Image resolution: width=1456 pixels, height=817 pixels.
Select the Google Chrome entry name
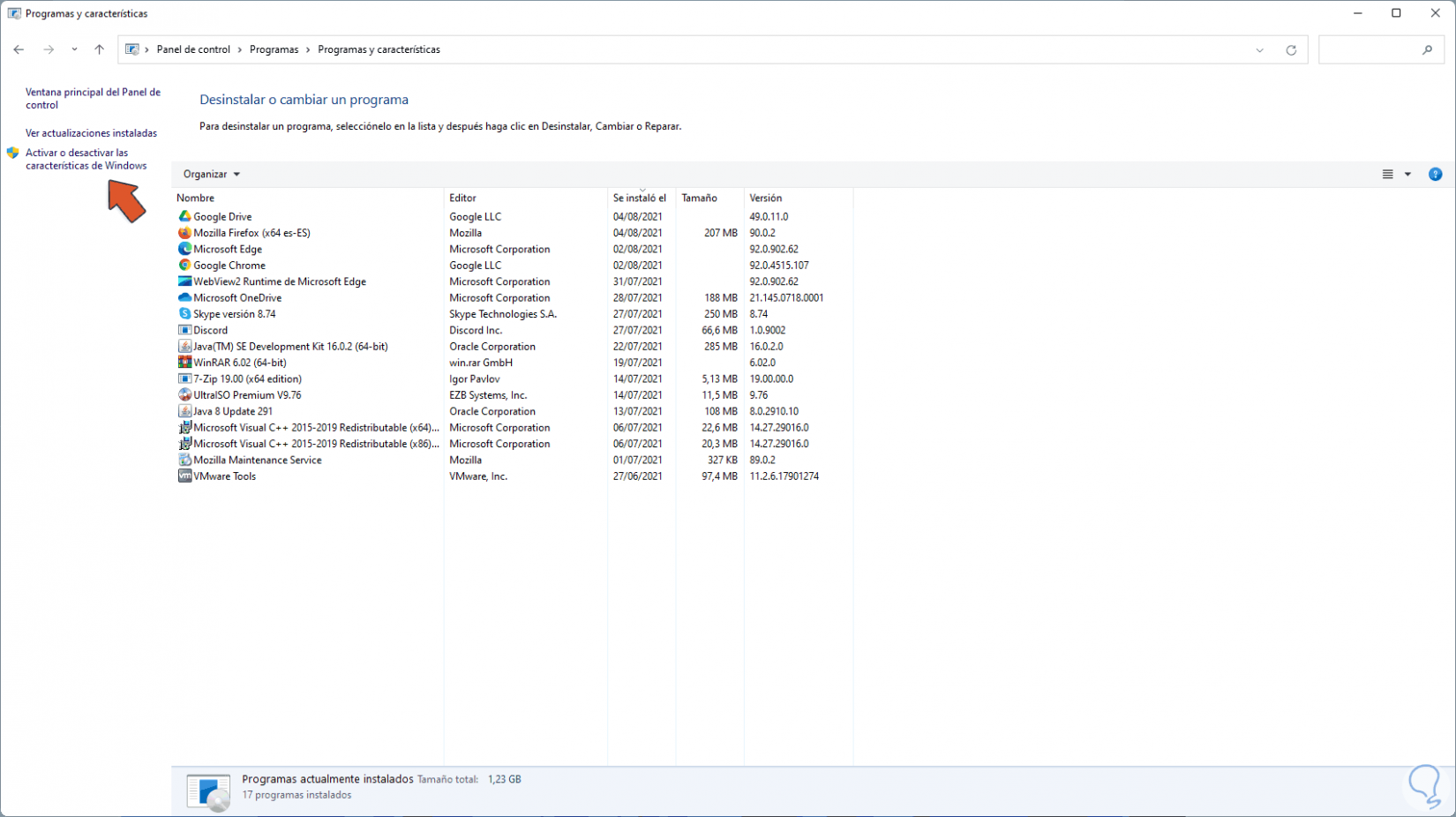click(x=229, y=265)
